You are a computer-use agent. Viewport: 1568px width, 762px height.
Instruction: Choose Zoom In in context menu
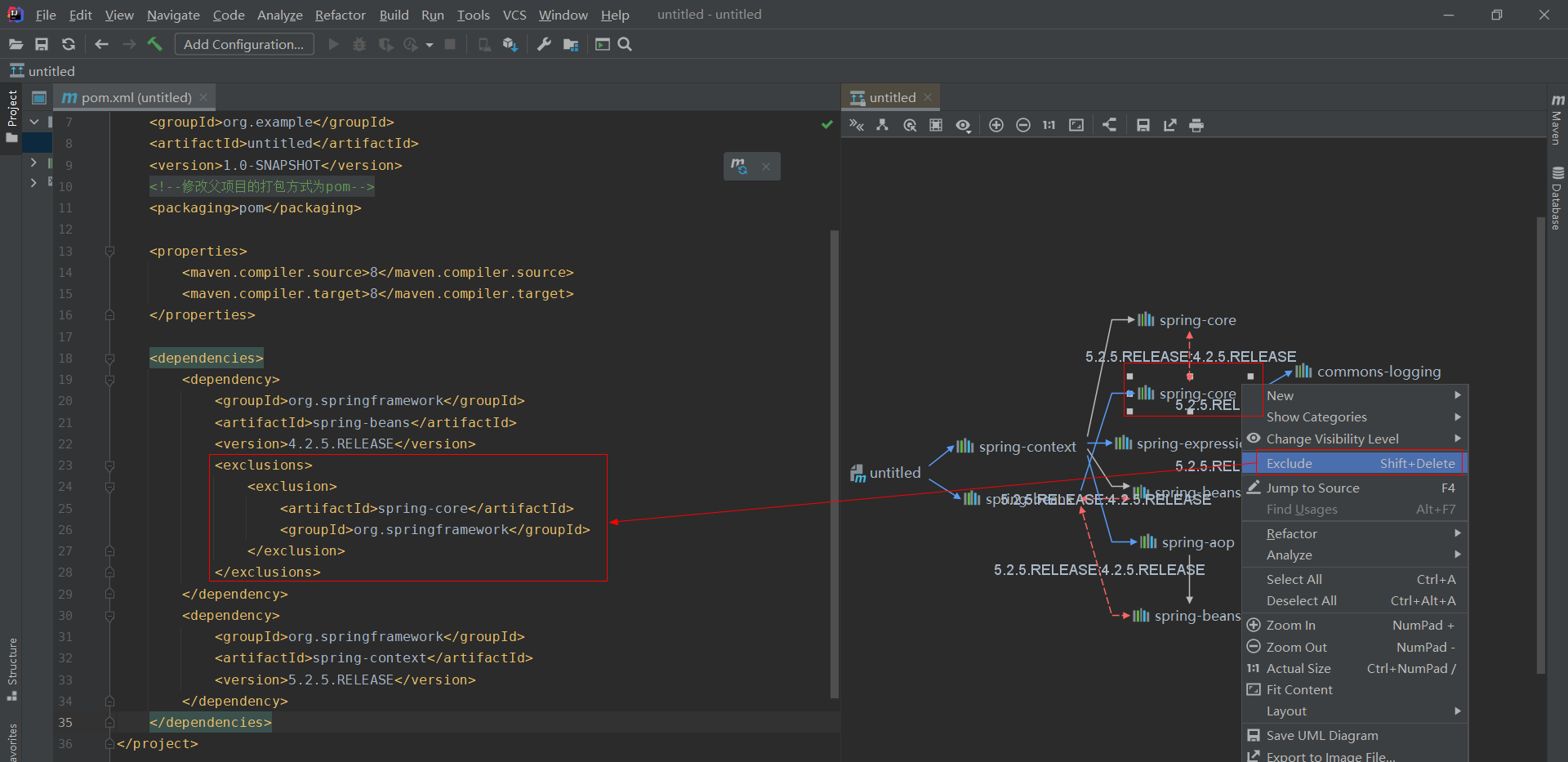coord(1355,625)
